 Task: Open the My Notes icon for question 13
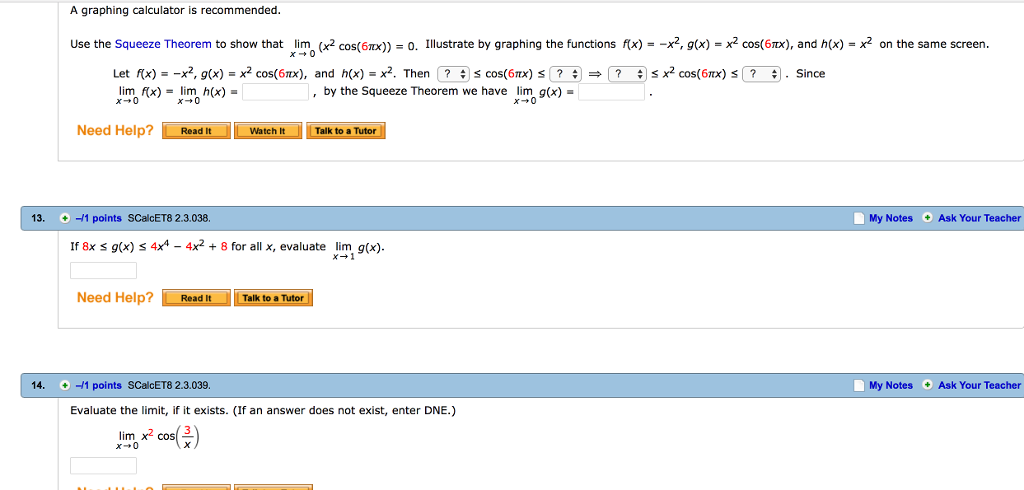click(860, 218)
